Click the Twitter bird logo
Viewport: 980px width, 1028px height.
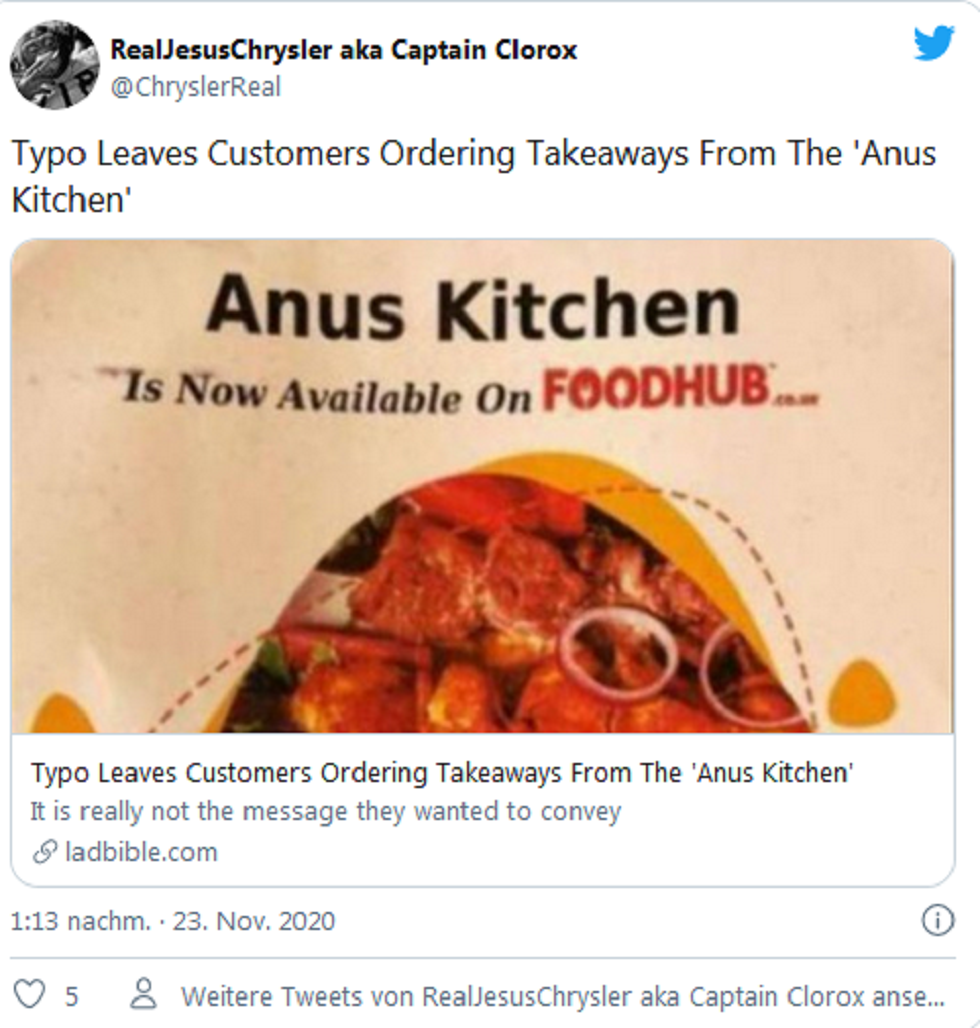tap(934, 43)
